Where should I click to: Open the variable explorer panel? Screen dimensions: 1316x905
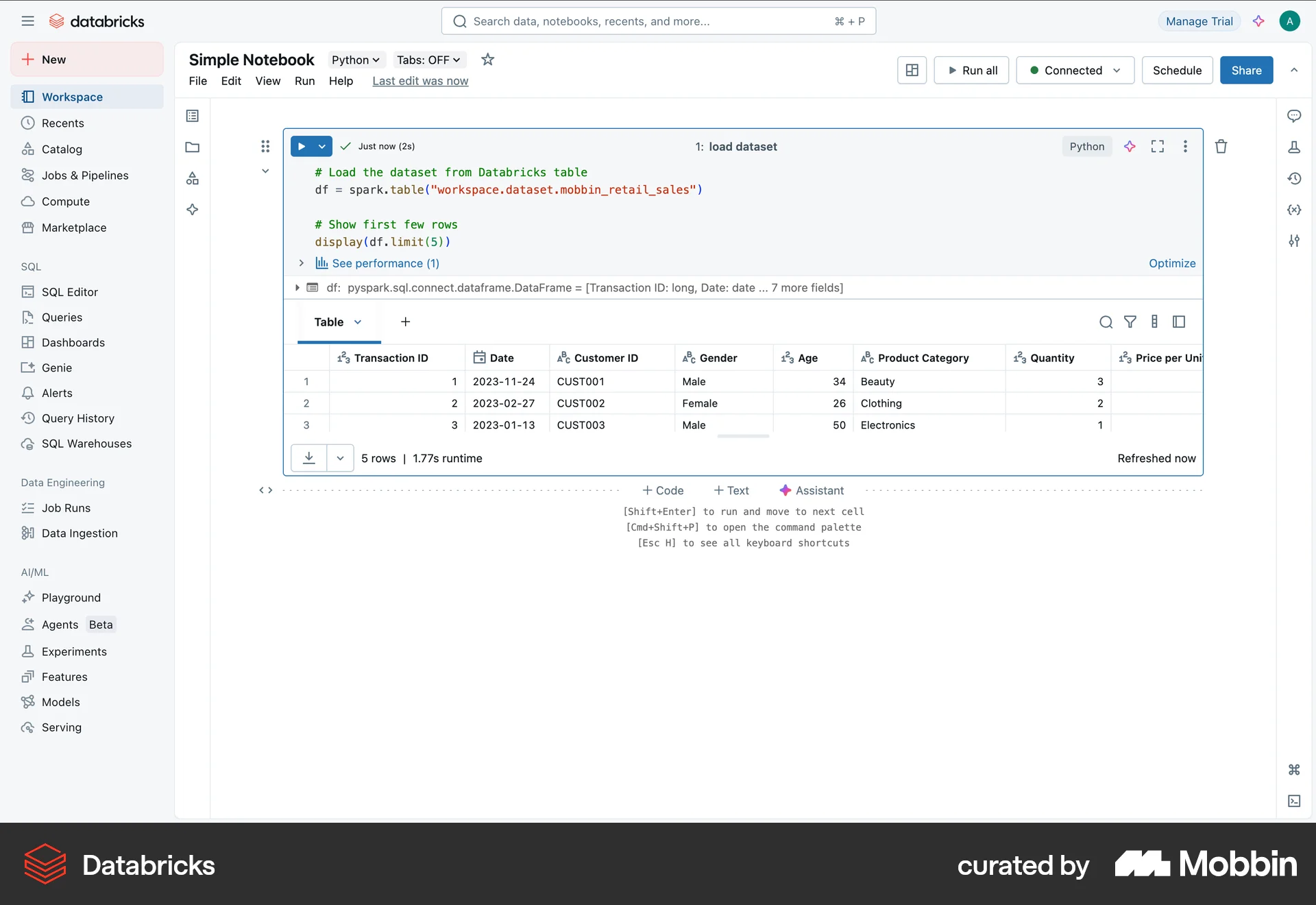click(x=1294, y=210)
